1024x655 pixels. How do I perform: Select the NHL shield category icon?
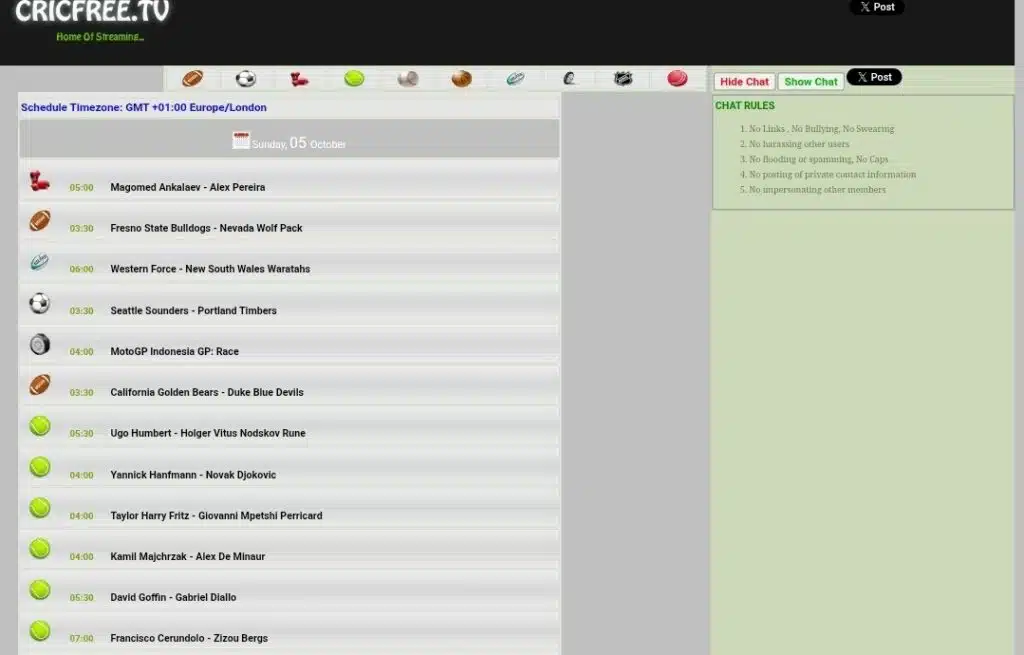pos(623,78)
